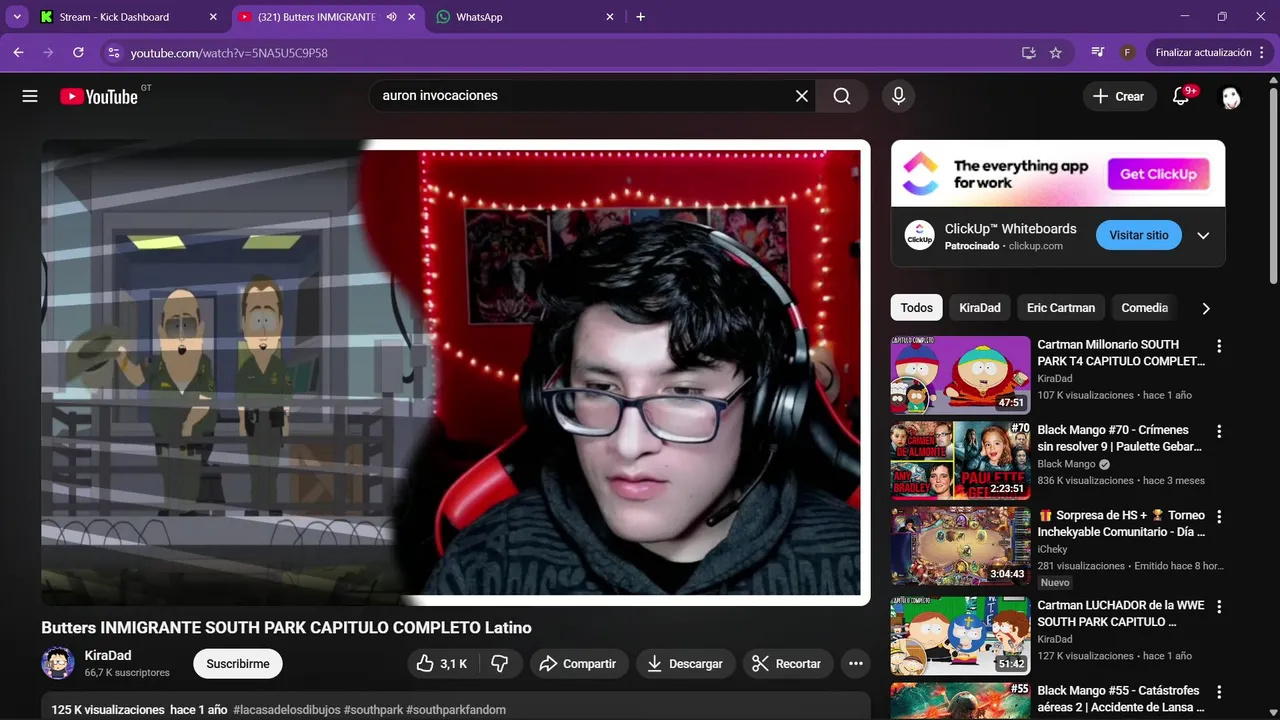Image resolution: width=1280 pixels, height=720 pixels.
Task: Open options for Black Mango #55 video
Action: (1219, 692)
